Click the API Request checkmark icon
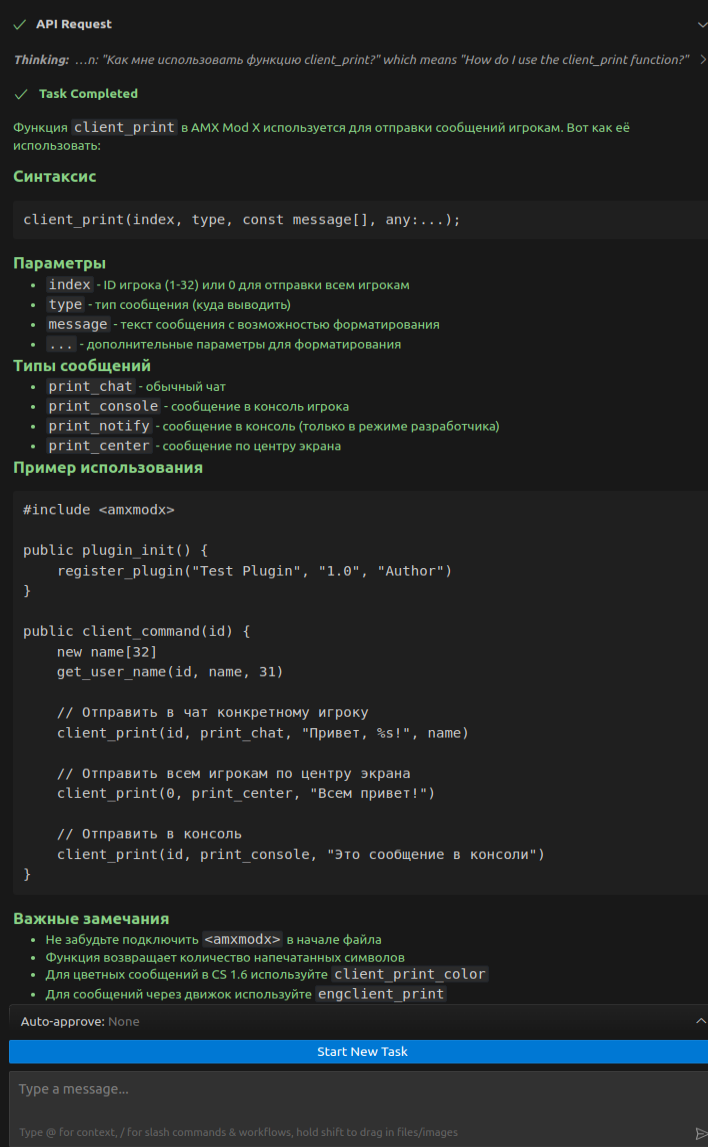Viewport: 708px width, 1147px height. [20, 24]
